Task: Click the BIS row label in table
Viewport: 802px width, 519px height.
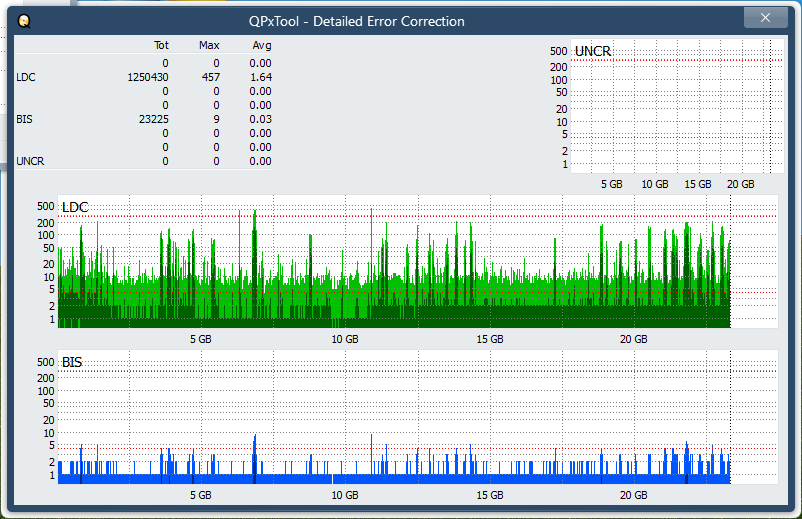Action: tap(24, 119)
